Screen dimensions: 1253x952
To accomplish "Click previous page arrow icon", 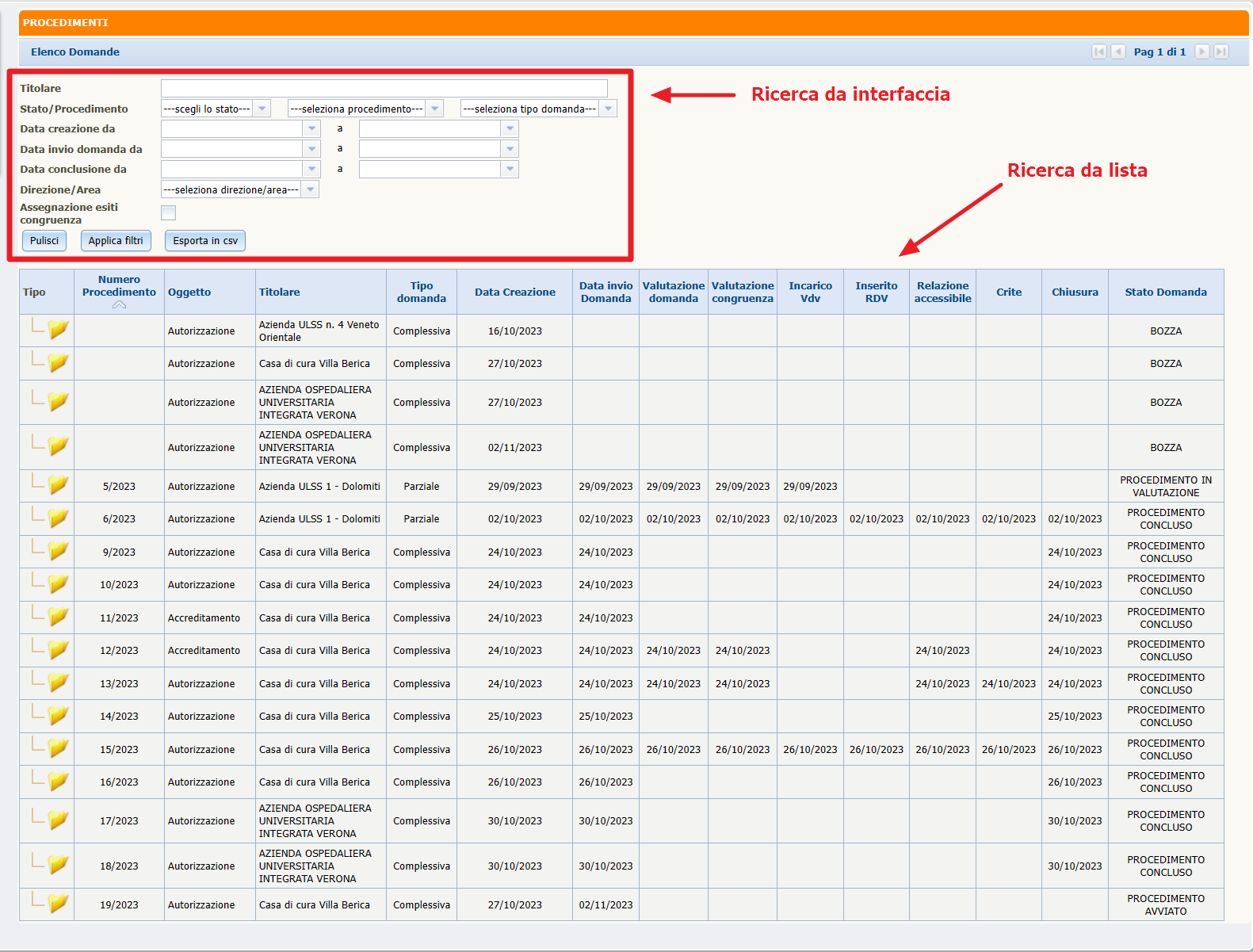I will 1118,52.
